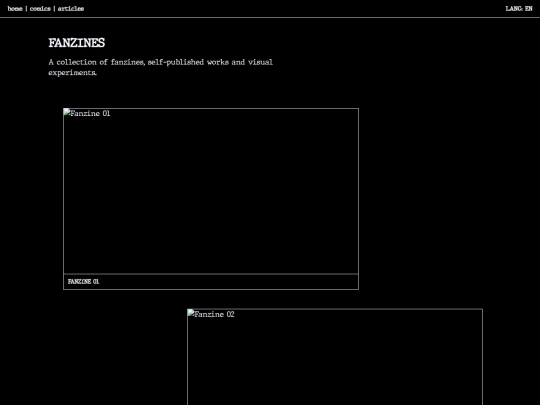This screenshot has height=405, width=540.
Task: Go to the home link
Action: pos(15,9)
